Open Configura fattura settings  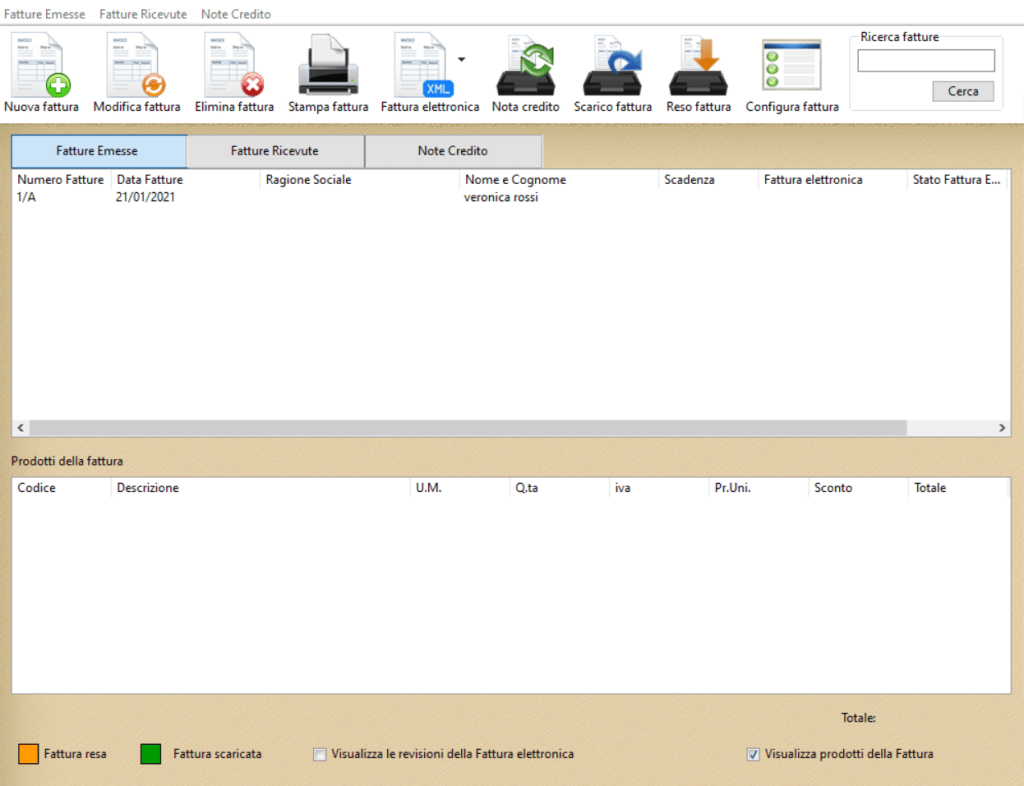point(791,66)
